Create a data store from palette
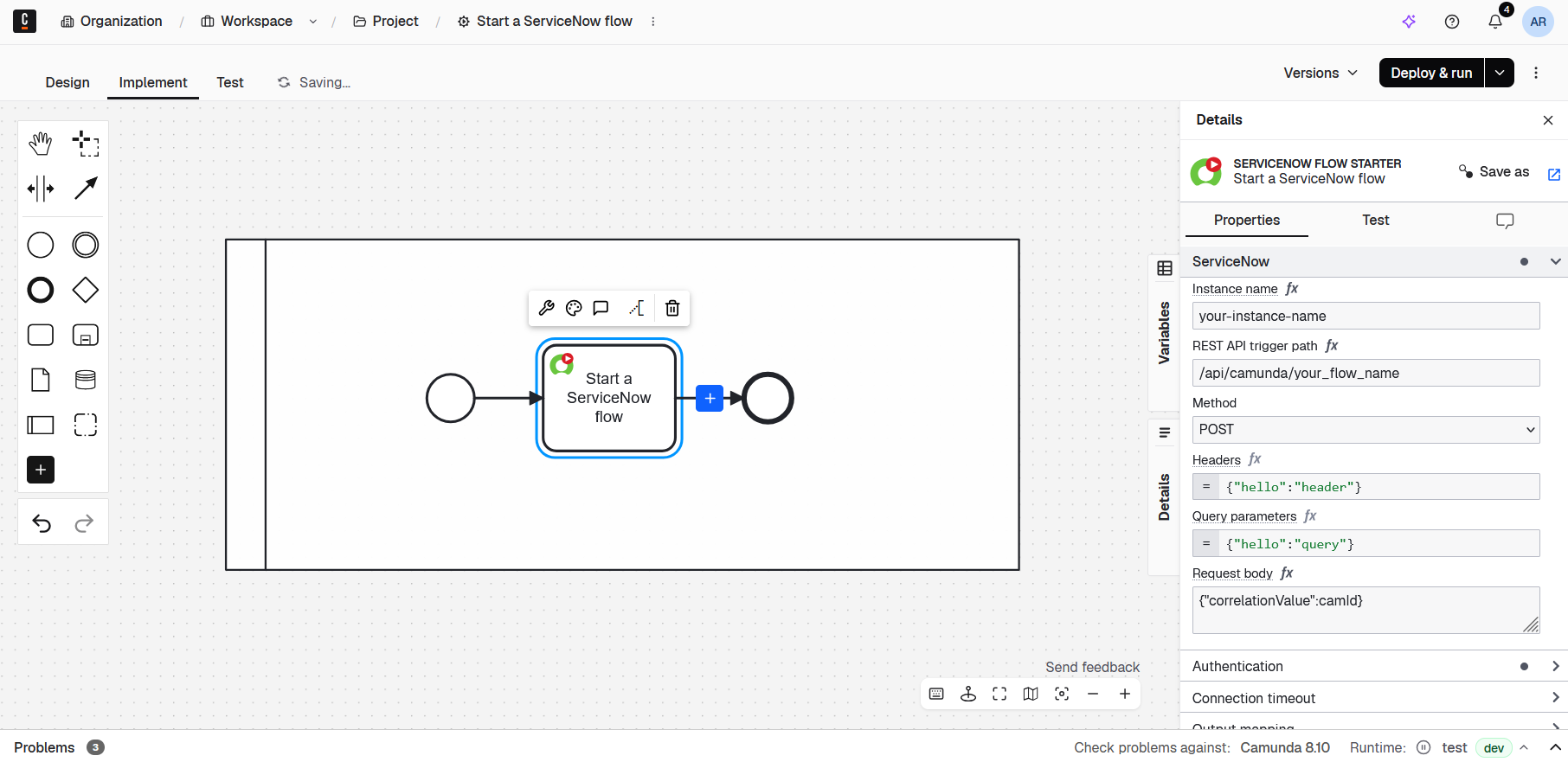This screenshot has width=1568, height=762. point(86,380)
